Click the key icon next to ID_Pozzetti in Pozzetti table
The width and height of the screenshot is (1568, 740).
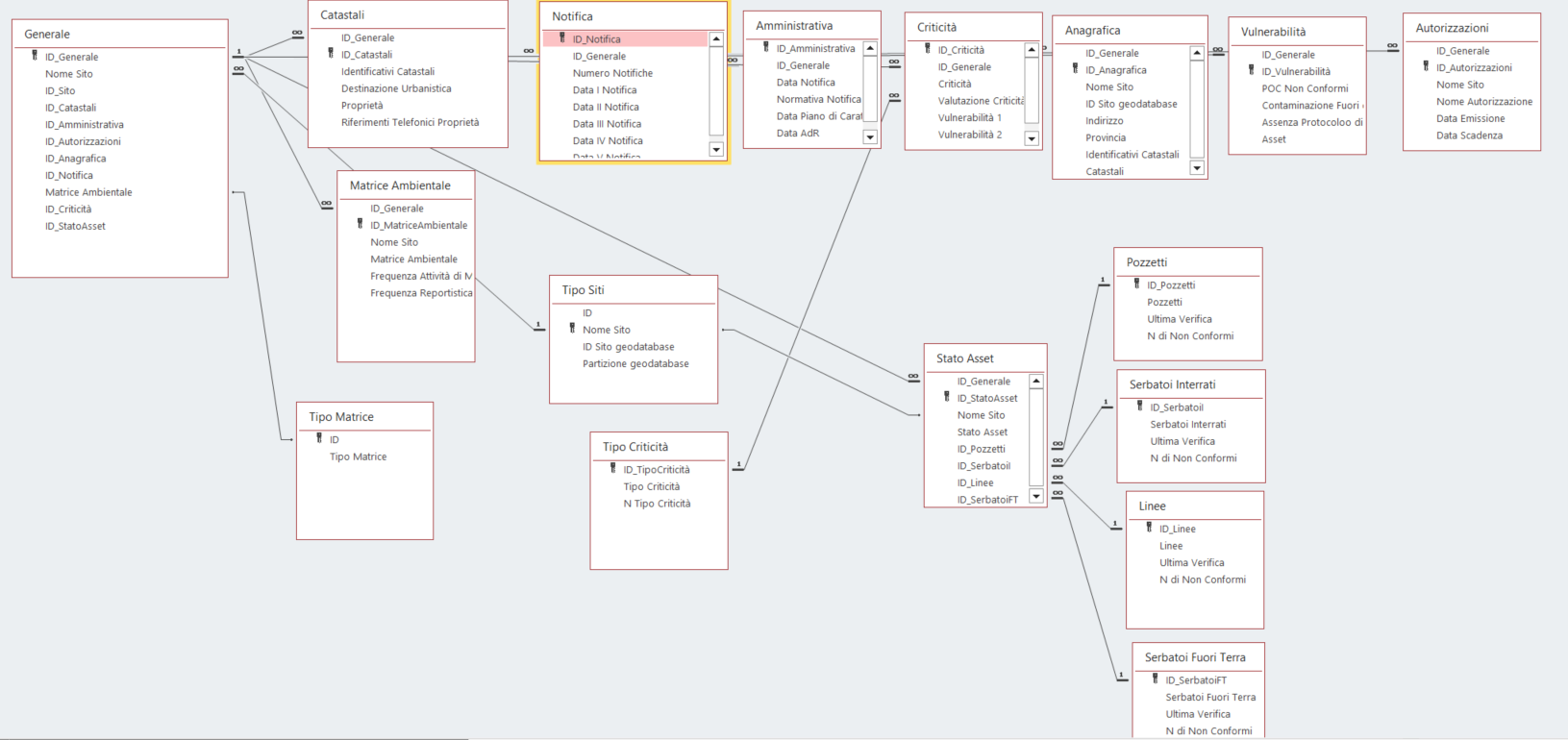1136,284
